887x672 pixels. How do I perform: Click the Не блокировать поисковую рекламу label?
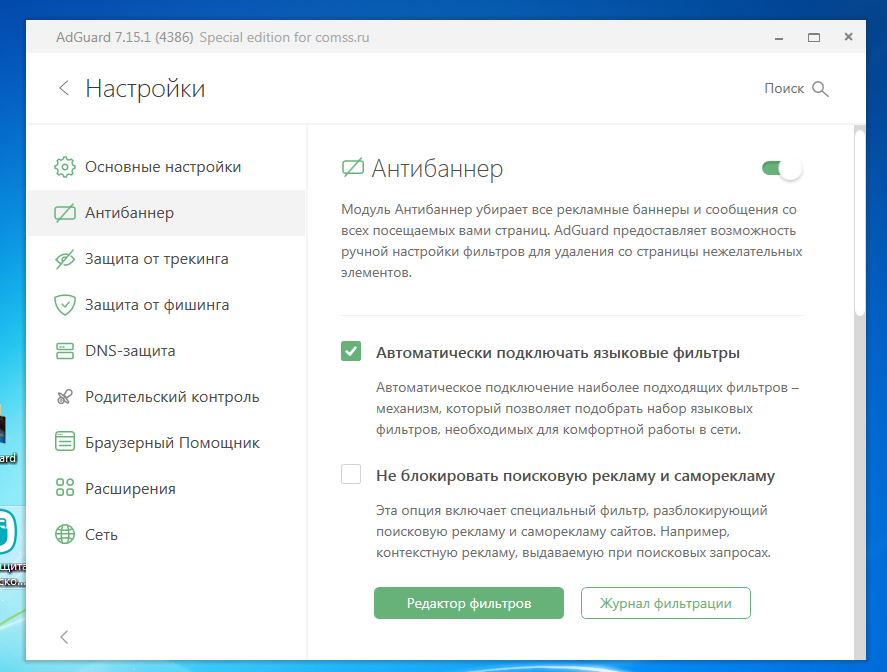click(575, 476)
